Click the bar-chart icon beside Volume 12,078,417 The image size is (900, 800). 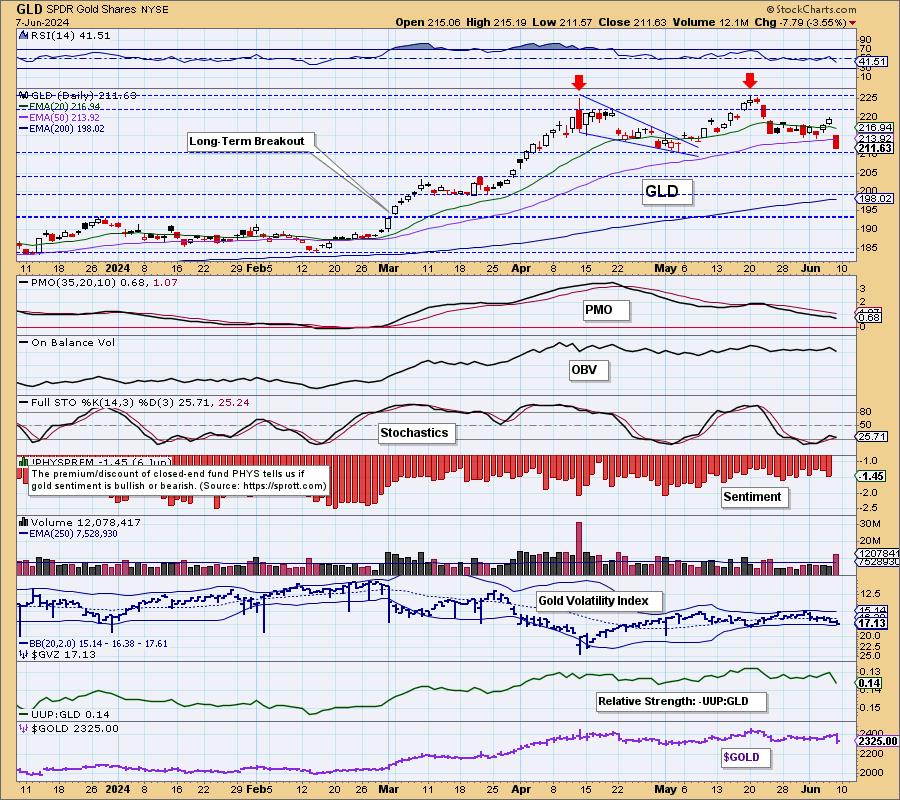[x=24, y=522]
